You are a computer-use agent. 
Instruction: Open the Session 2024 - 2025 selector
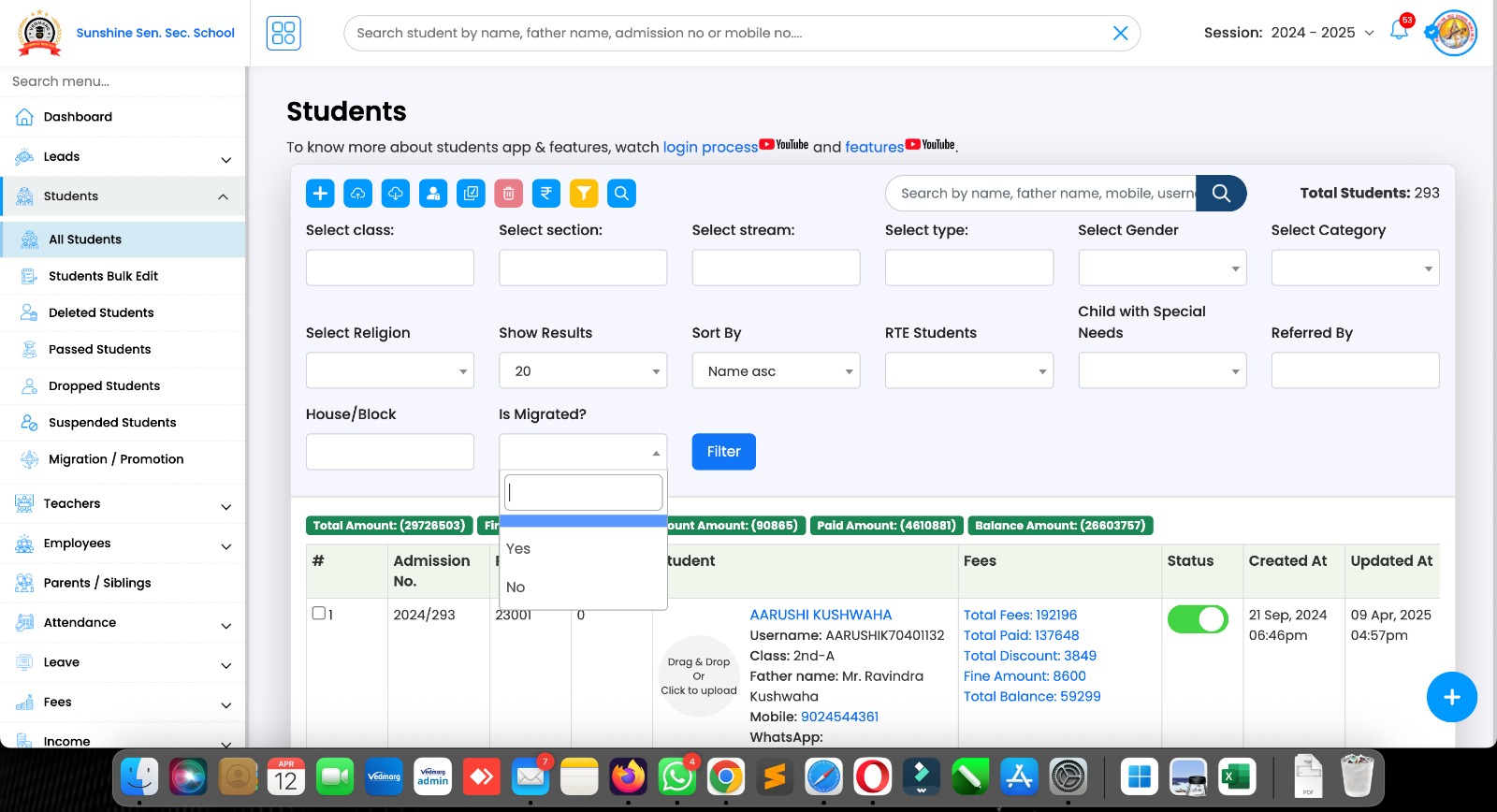[1289, 33]
